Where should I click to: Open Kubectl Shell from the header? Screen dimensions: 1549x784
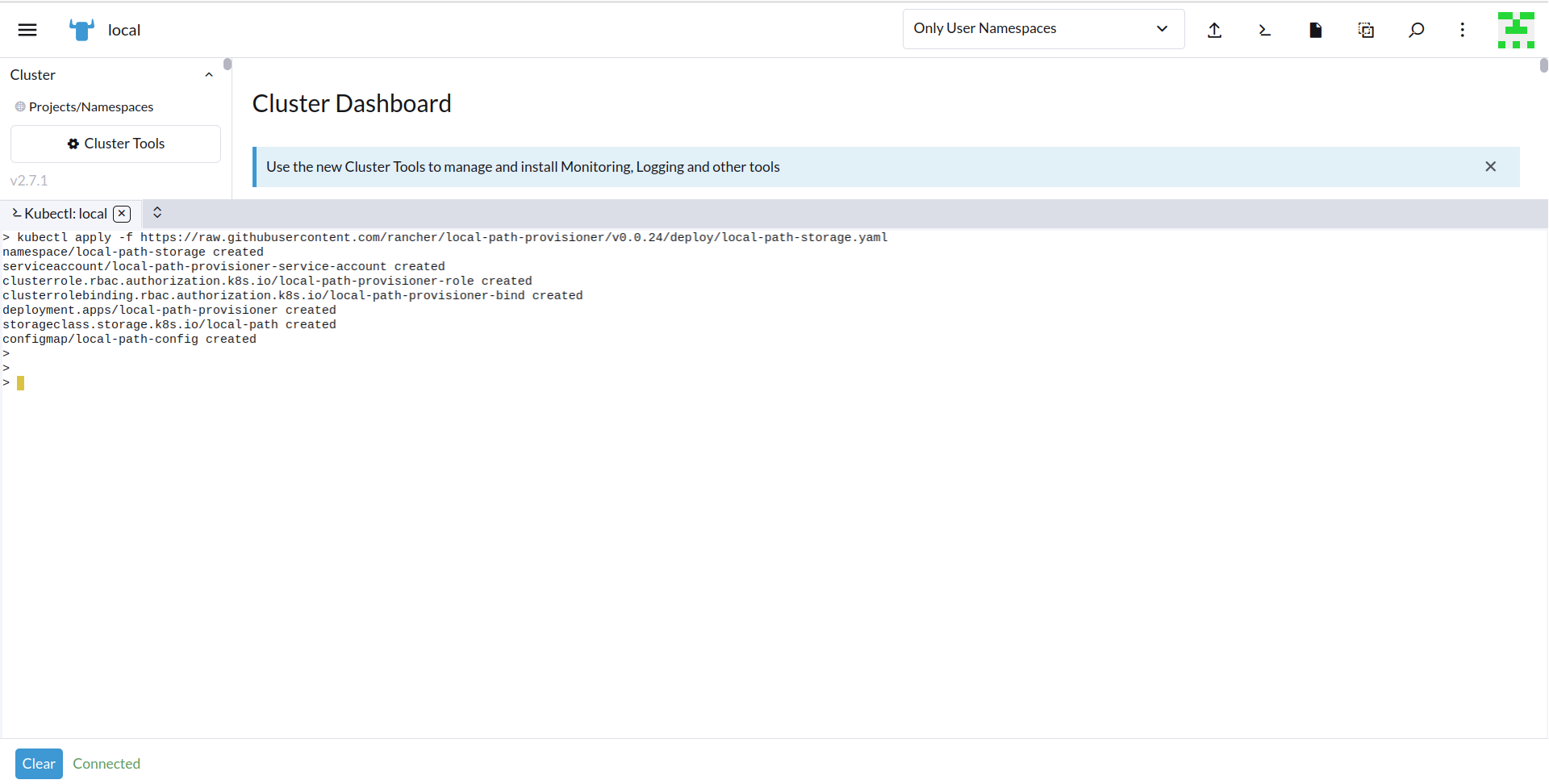[x=1264, y=30]
